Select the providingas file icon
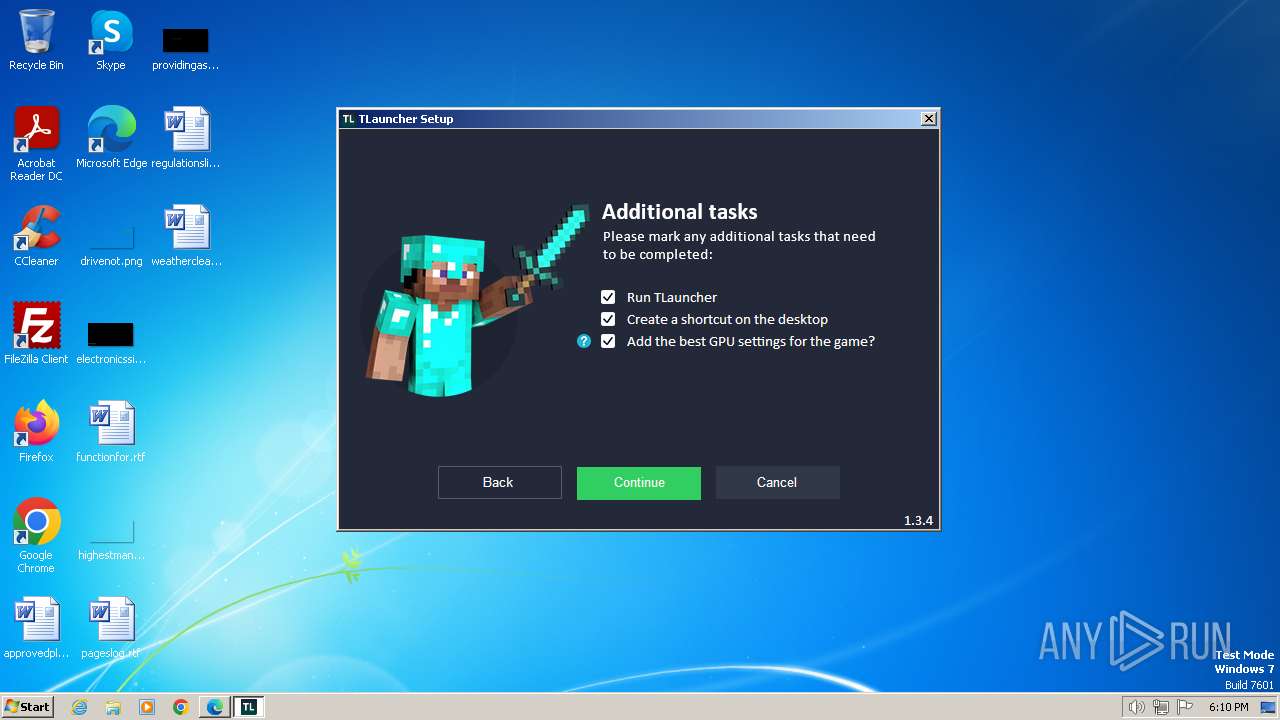This screenshot has width=1280, height=720. pos(185,48)
